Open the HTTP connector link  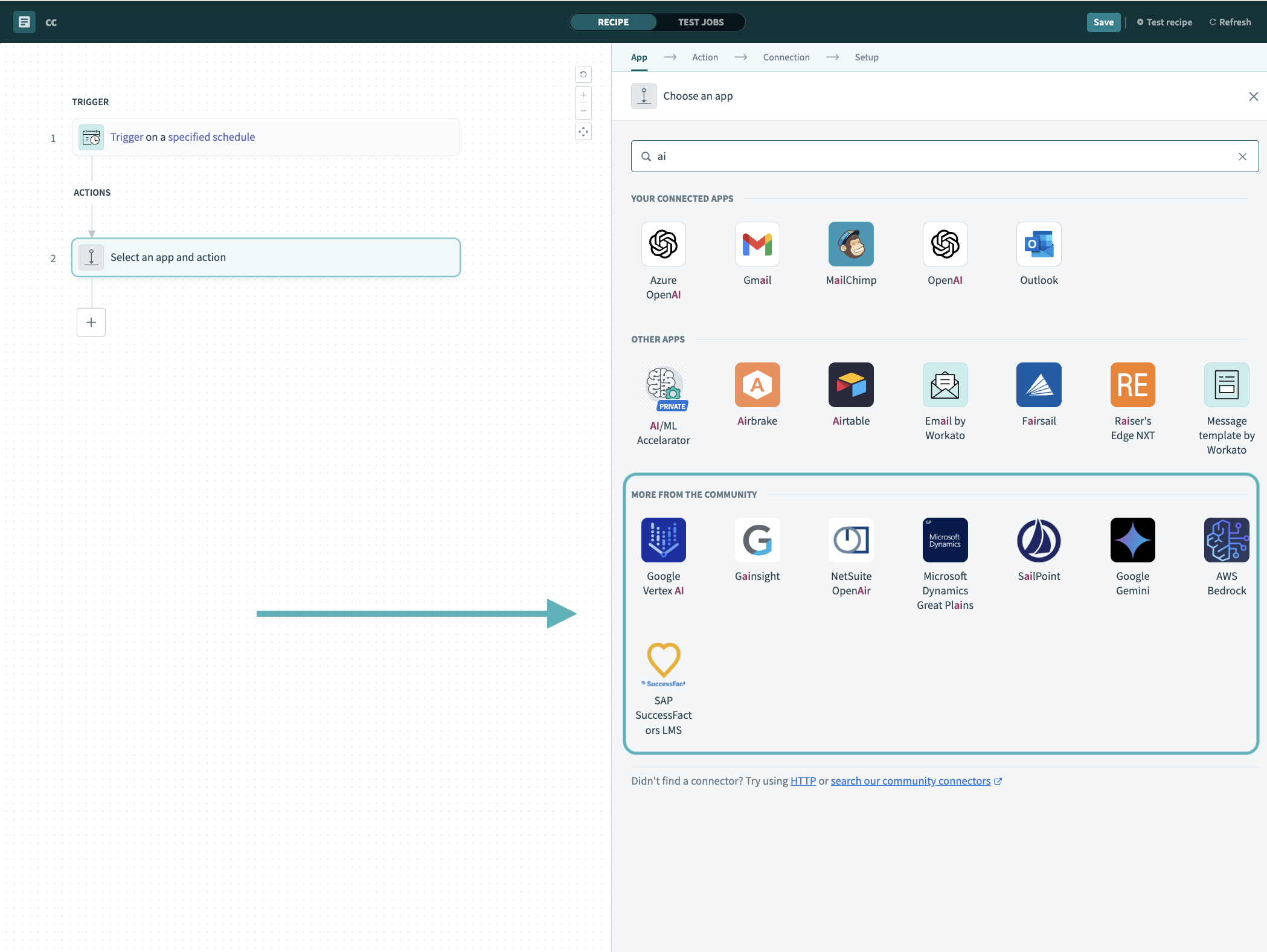(x=803, y=781)
